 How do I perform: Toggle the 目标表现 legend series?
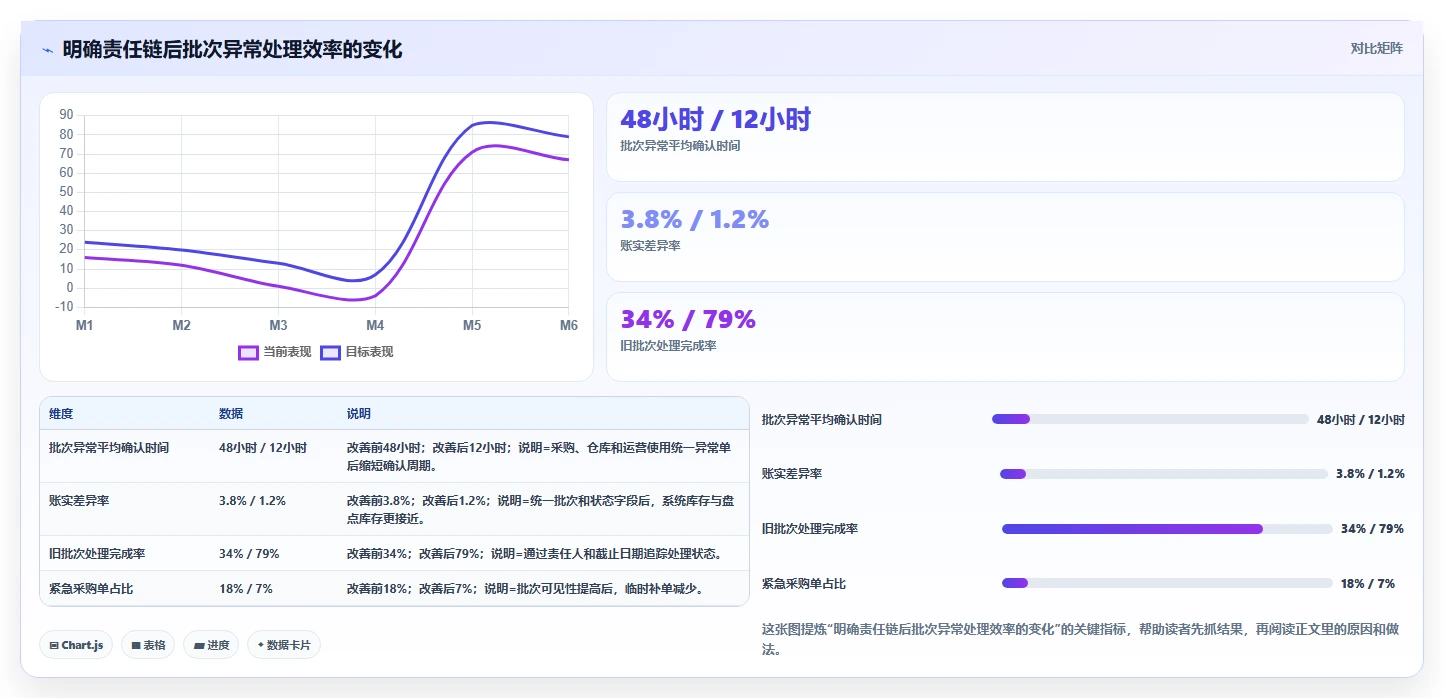tap(357, 352)
